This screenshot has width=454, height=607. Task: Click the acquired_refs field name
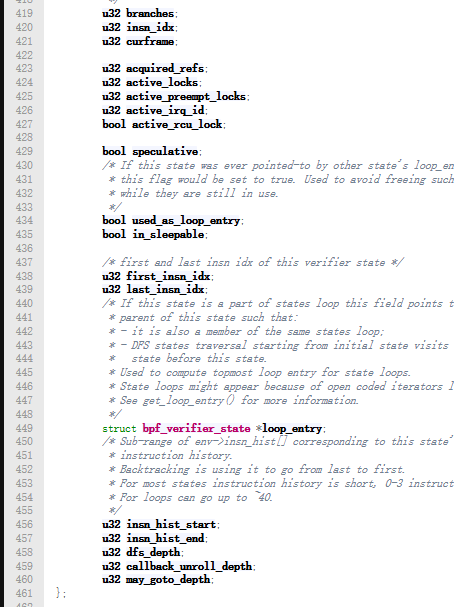pyautogui.click(x=165, y=69)
